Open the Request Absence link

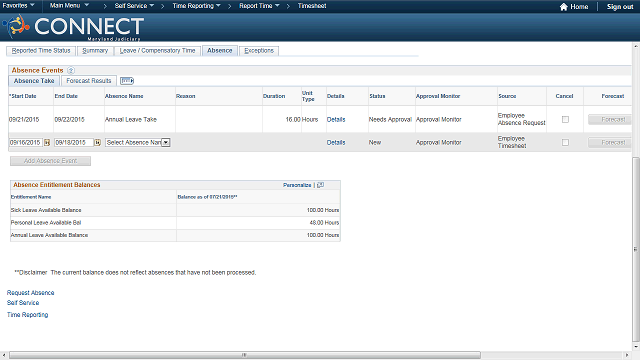pyautogui.click(x=31, y=293)
